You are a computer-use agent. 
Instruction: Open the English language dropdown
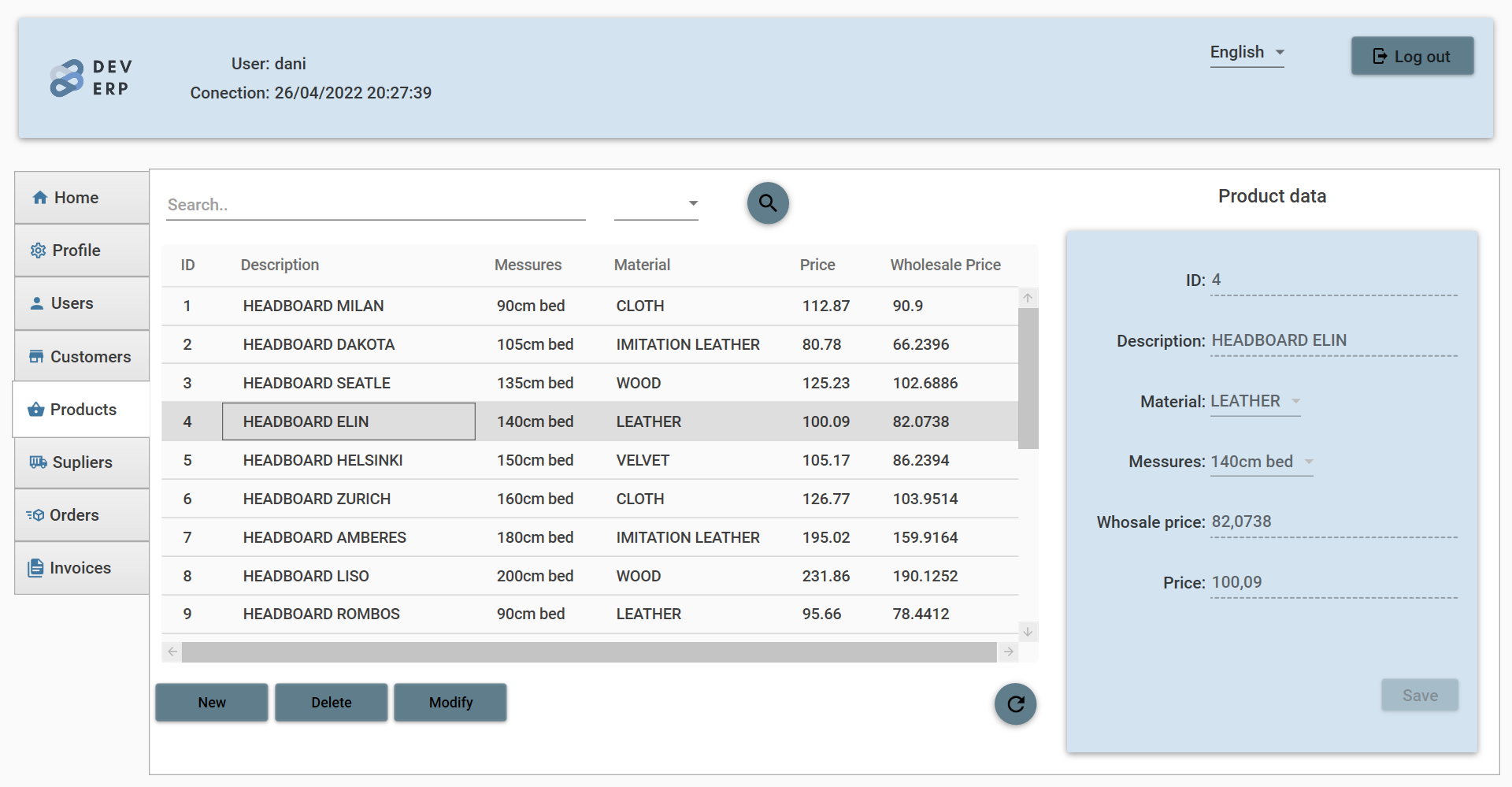[1246, 53]
